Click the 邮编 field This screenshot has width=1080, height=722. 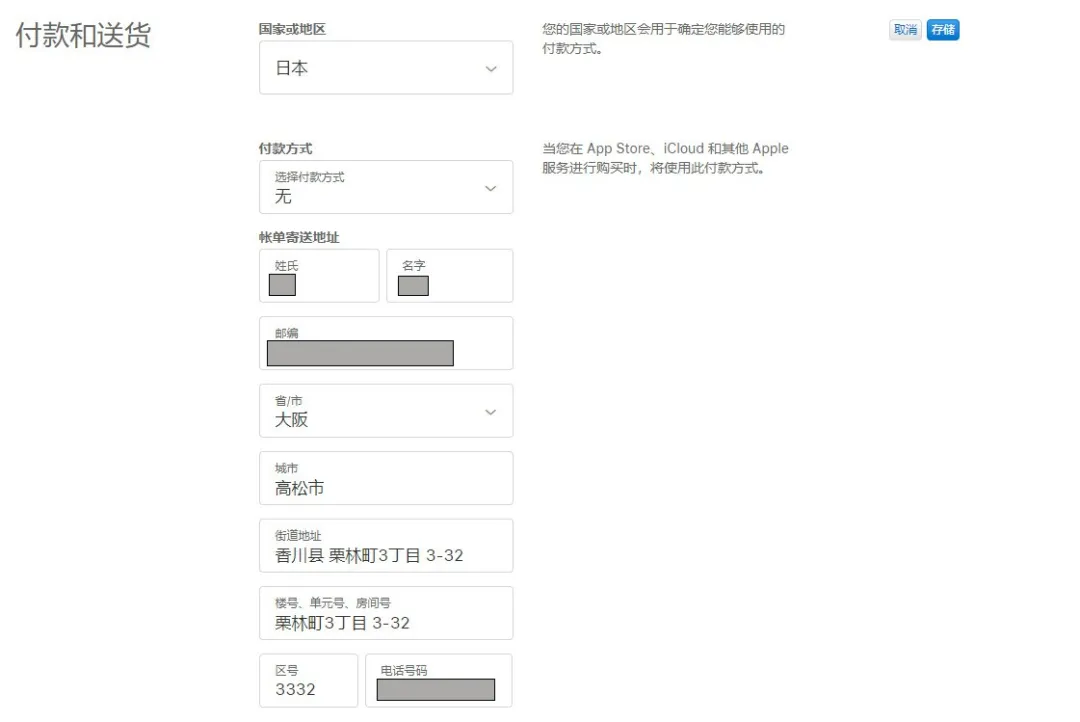coord(386,343)
